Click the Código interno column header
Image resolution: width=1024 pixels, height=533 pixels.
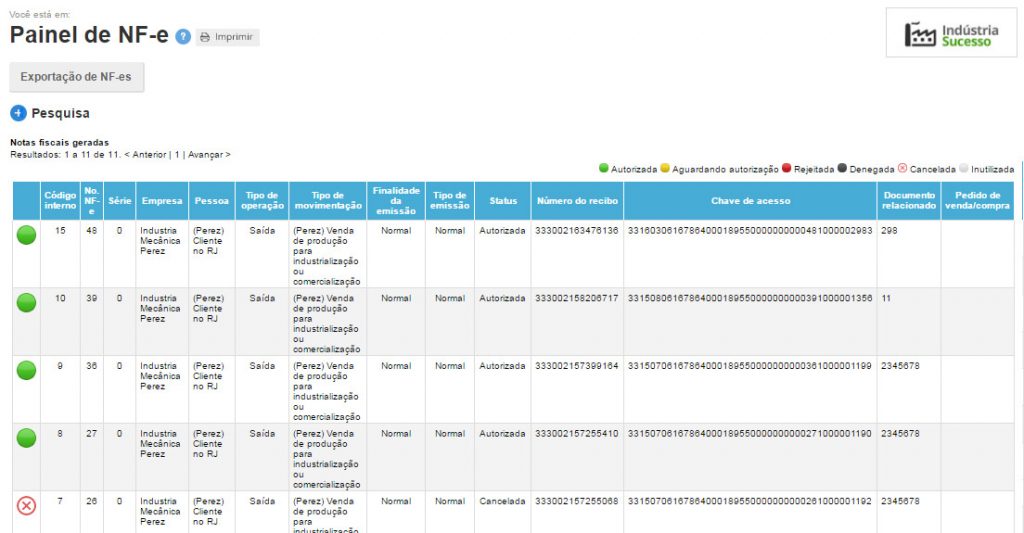point(60,200)
